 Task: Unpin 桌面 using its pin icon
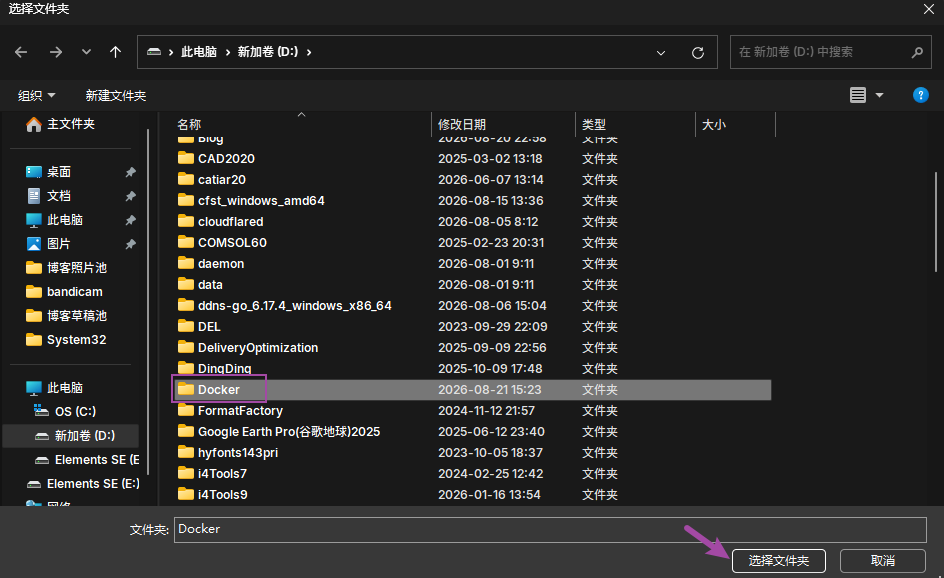pyautogui.click(x=130, y=172)
